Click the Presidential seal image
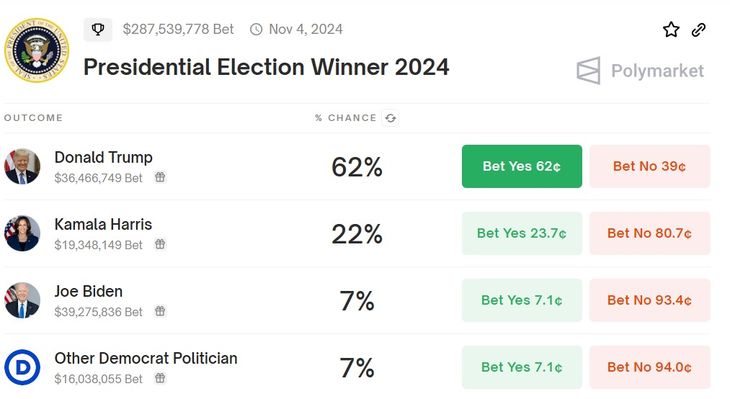 tap(37, 50)
